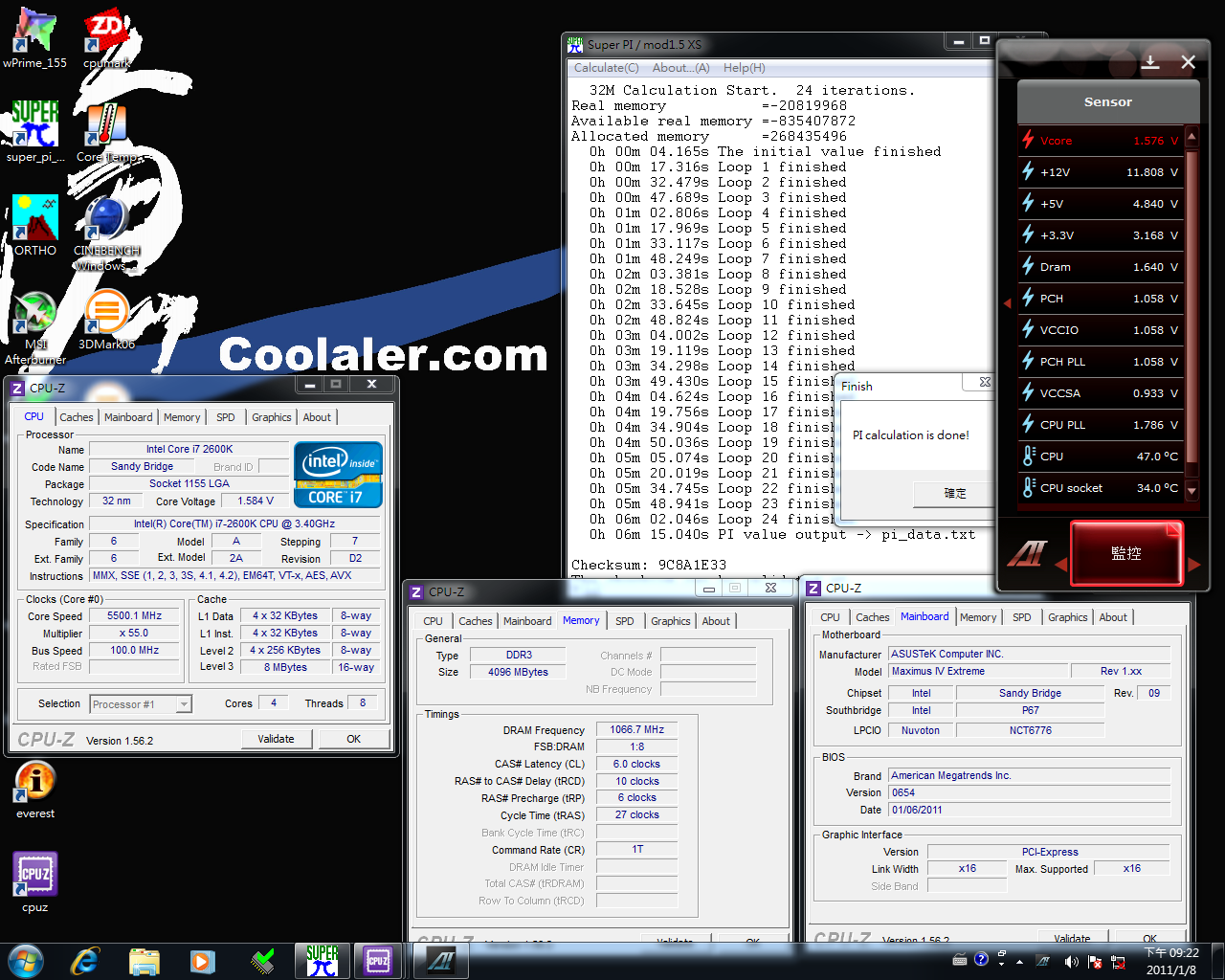The image size is (1225, 980).
Task: Launch MSI Afterburner desktop shortcut
Action: pyautogui.click(x=35, y=327)
